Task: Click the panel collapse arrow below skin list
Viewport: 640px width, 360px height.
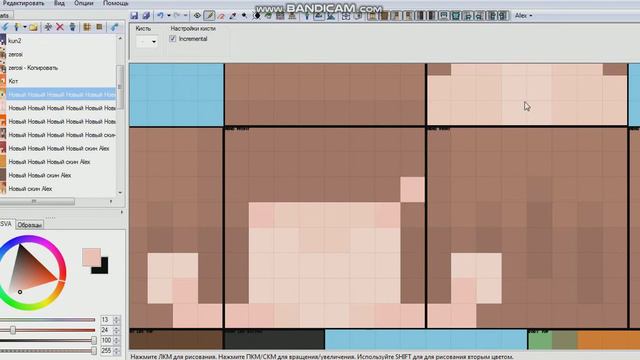Action: tap(121, 212)
